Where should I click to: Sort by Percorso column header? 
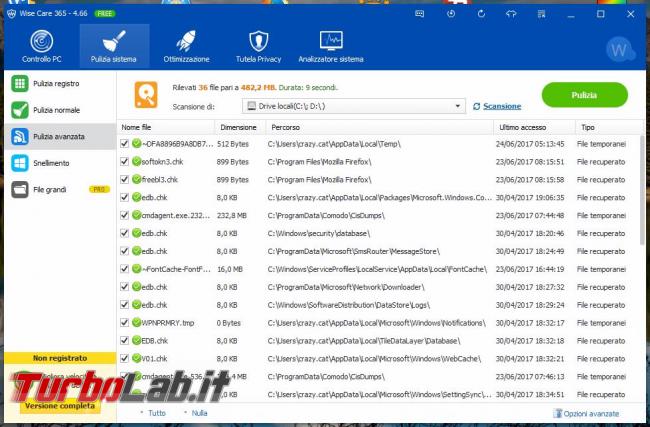380,127
